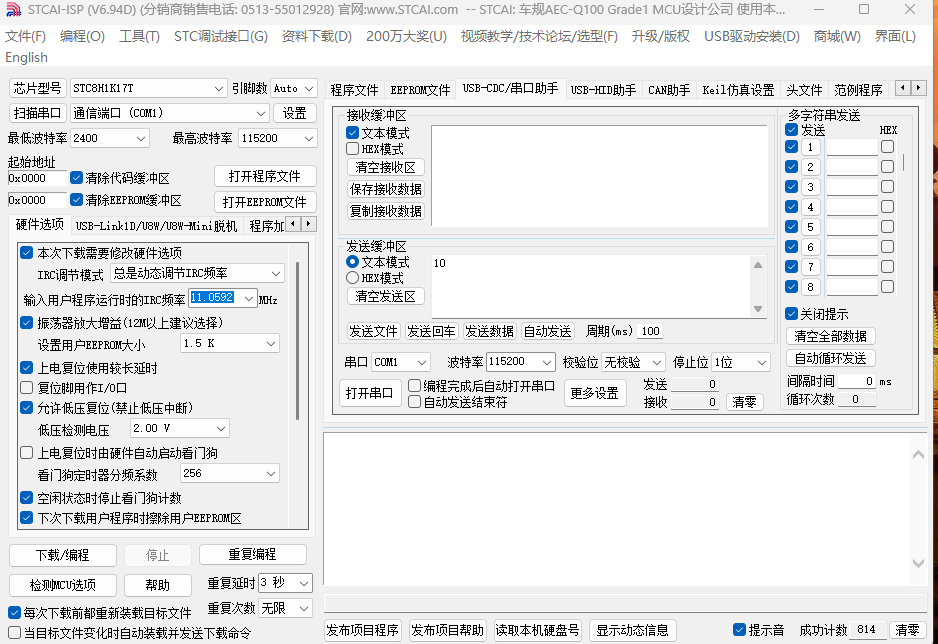Toggle 清除代码缓冲区 checkbox

click(76, 178)
